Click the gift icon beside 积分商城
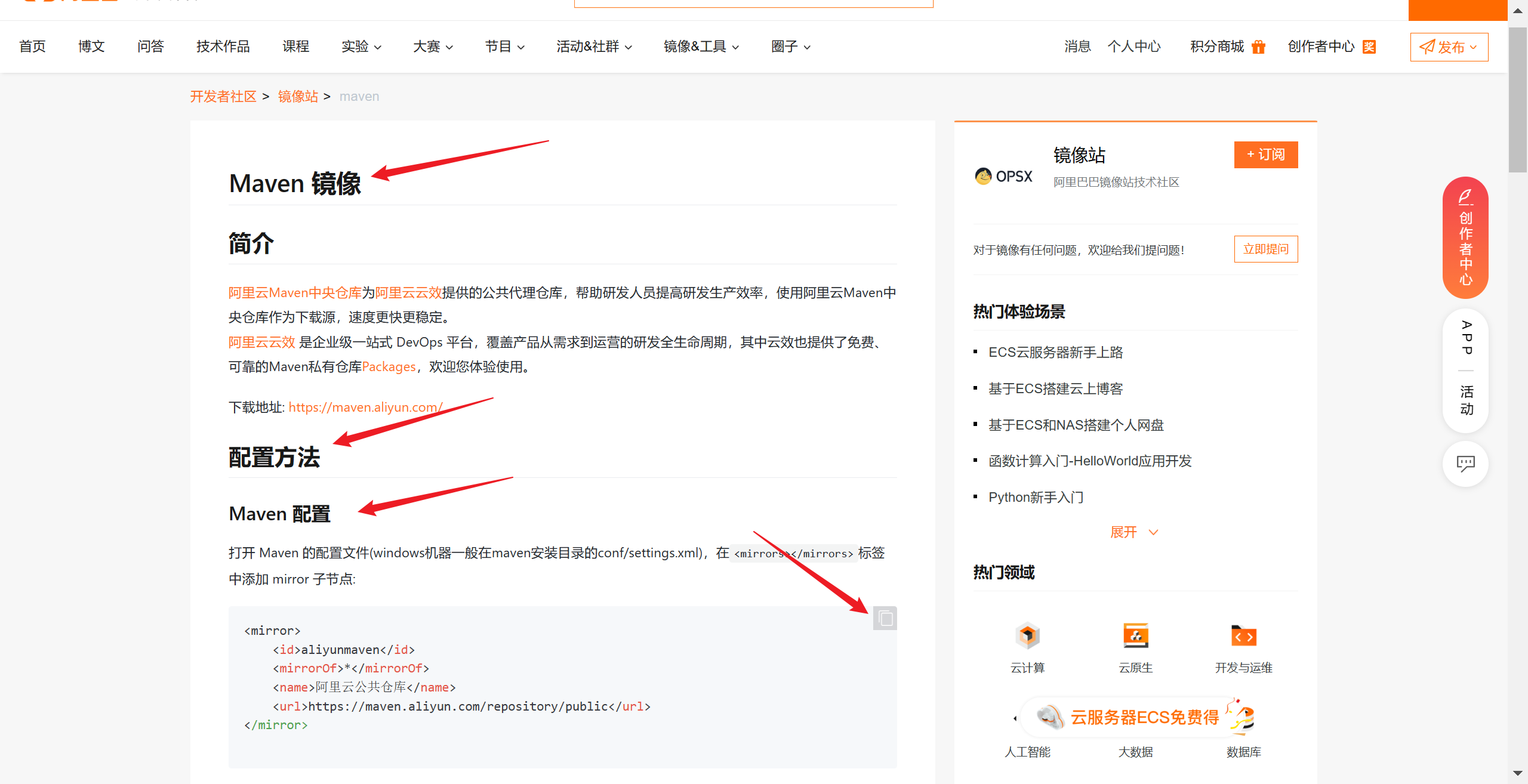The height and width of the screenshot is (784, 1528). [1258, 47]
